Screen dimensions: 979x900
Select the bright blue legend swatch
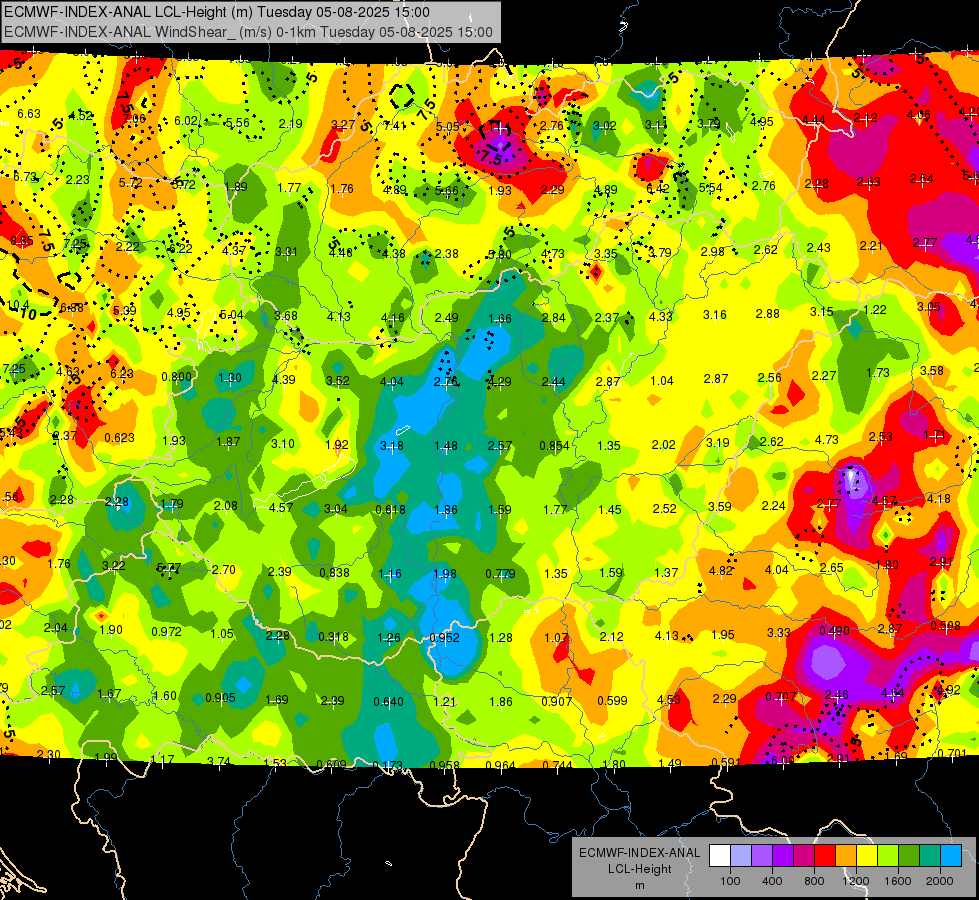(951, 856)
